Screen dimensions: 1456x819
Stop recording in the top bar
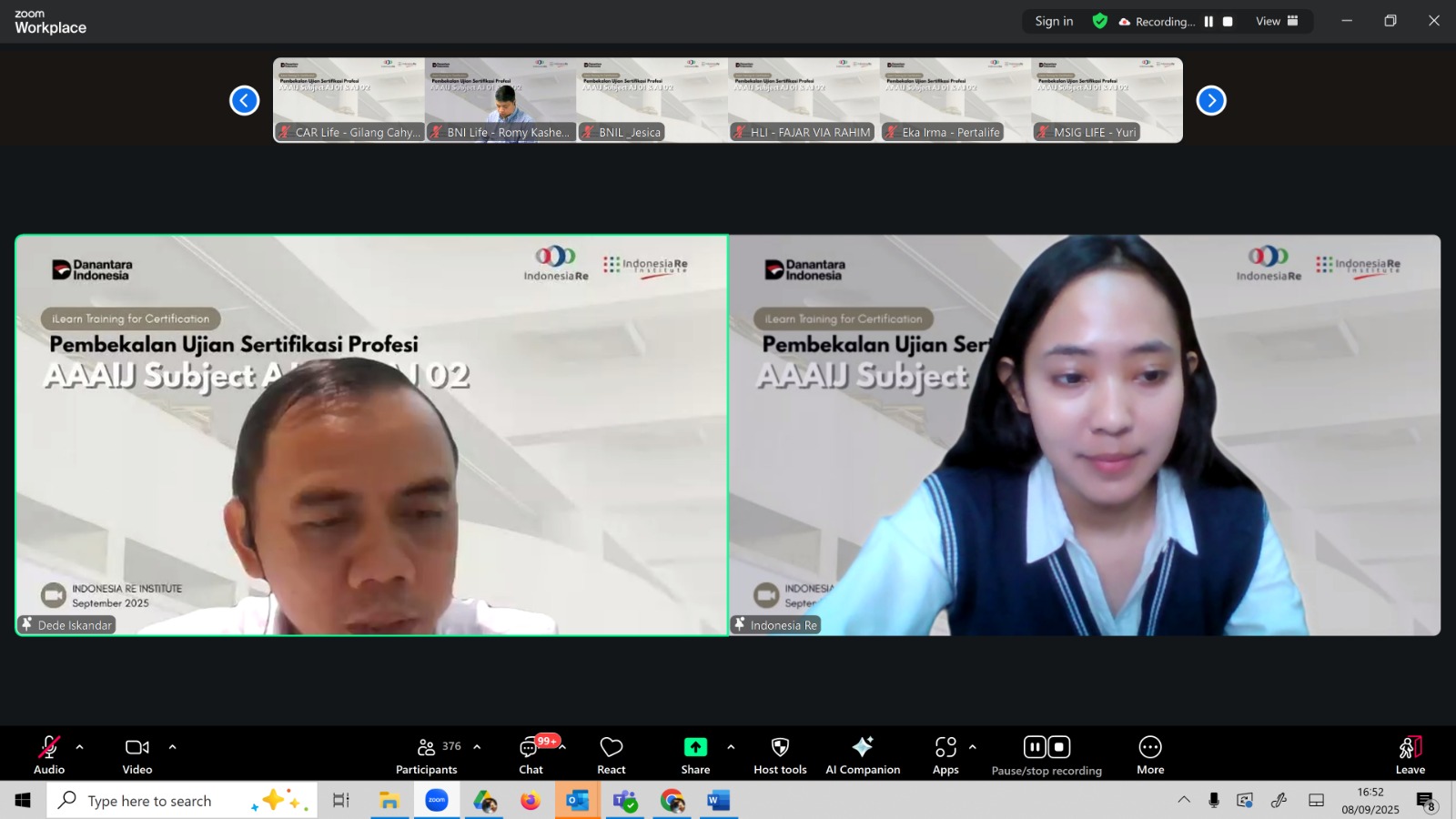coord(1228,22)
